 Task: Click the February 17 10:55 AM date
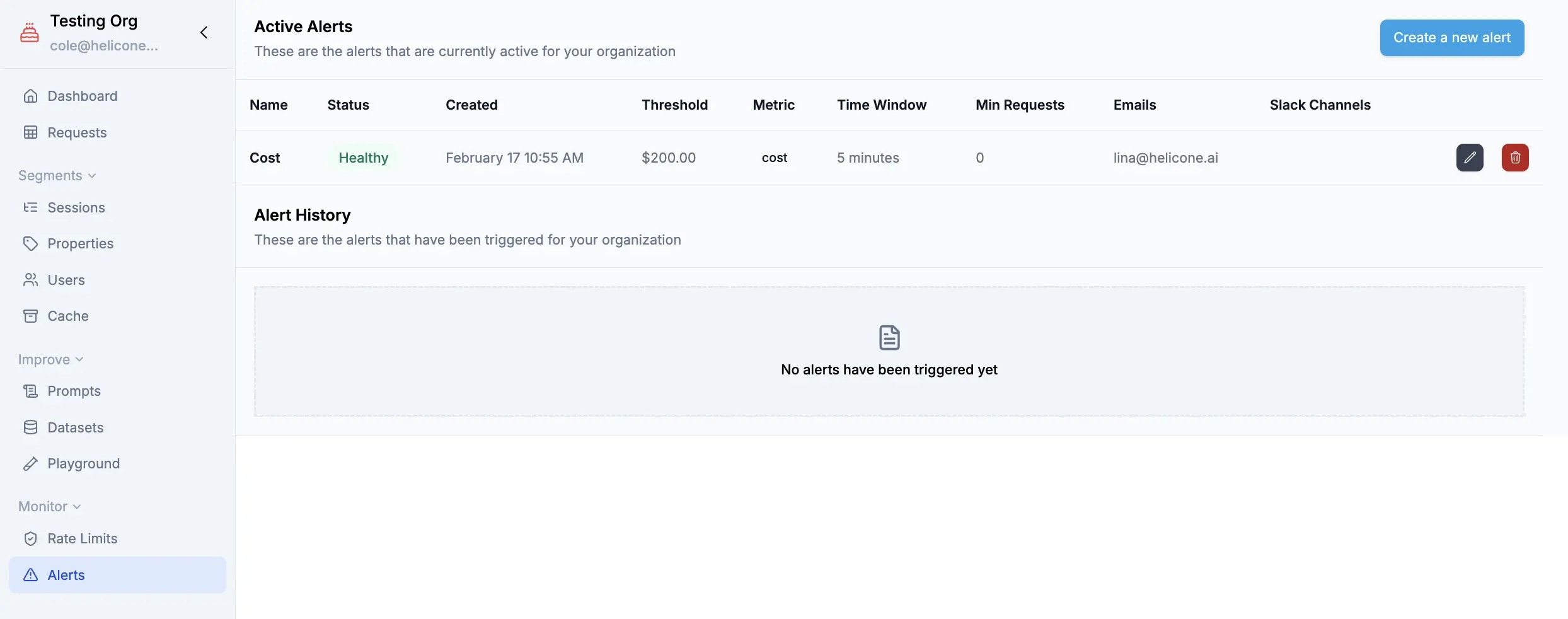pos(514,158)
